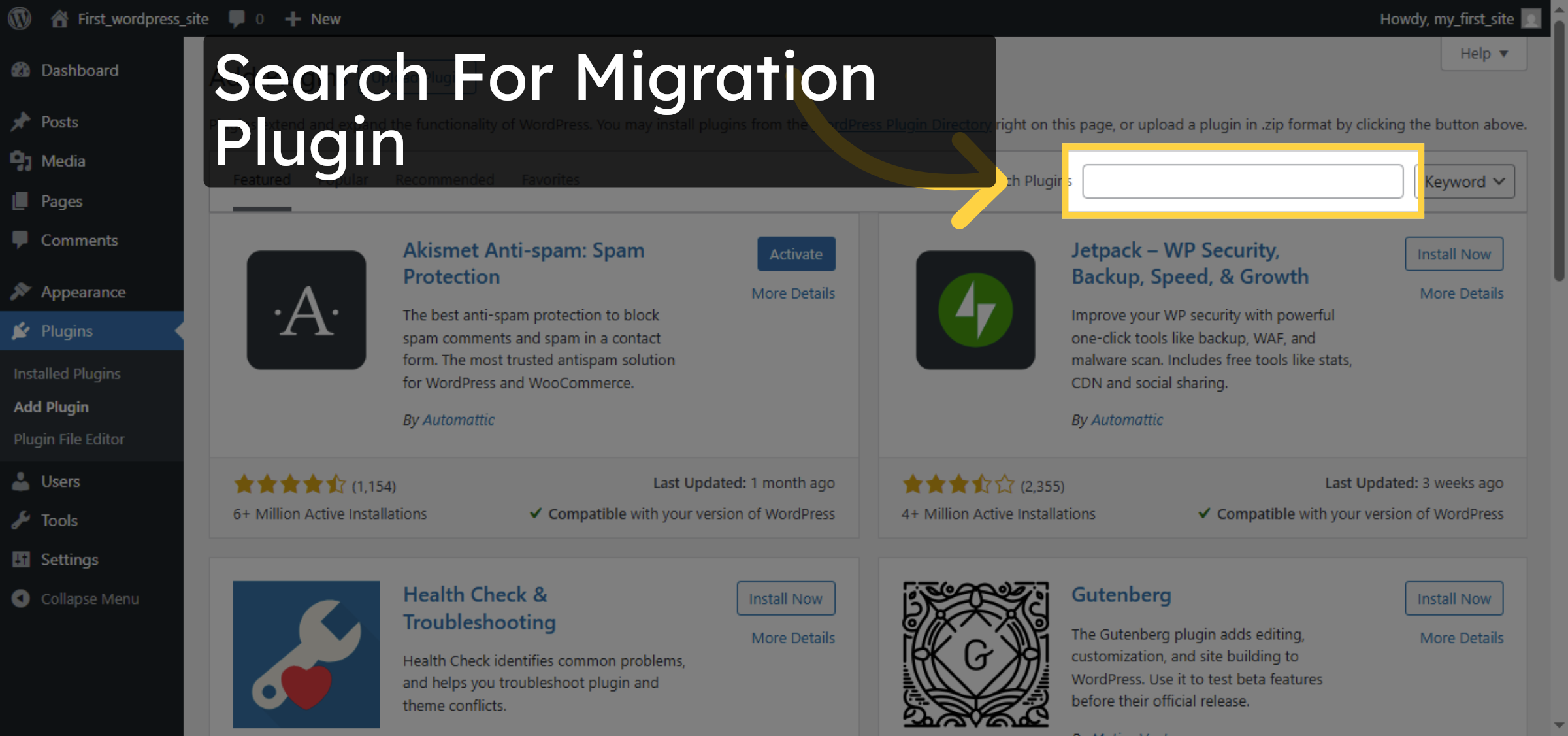
Task: Select the Plugins plug icon
Action: [22, 331]
